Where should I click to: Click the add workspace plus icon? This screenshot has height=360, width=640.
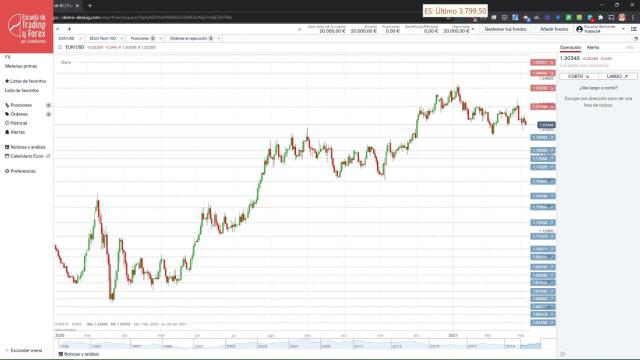(x=69, y=29)
